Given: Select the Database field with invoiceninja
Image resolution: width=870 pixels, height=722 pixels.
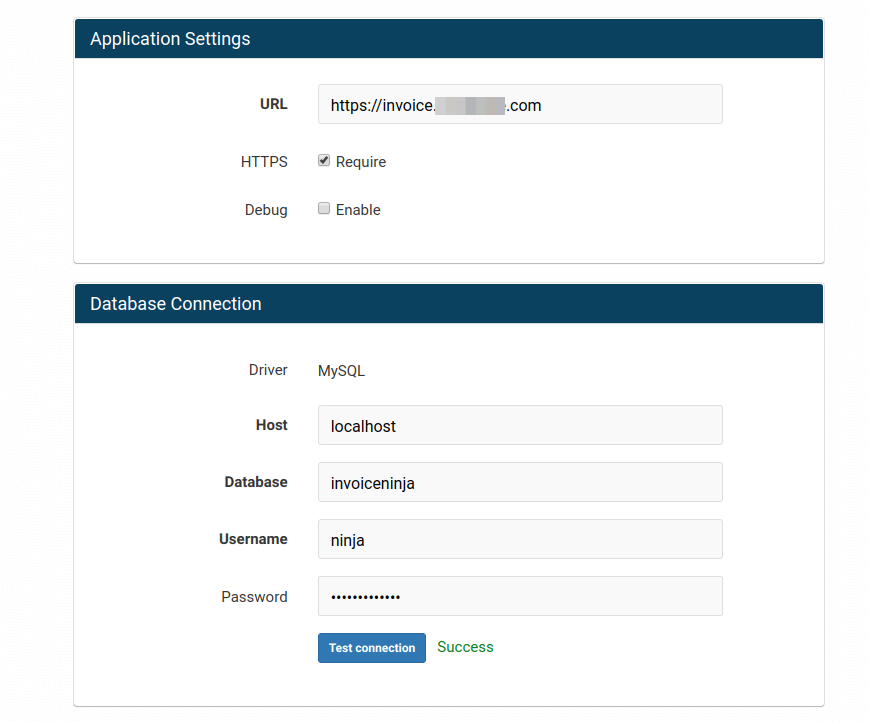Looking at the screenshot, I should [x=519, y=483].
